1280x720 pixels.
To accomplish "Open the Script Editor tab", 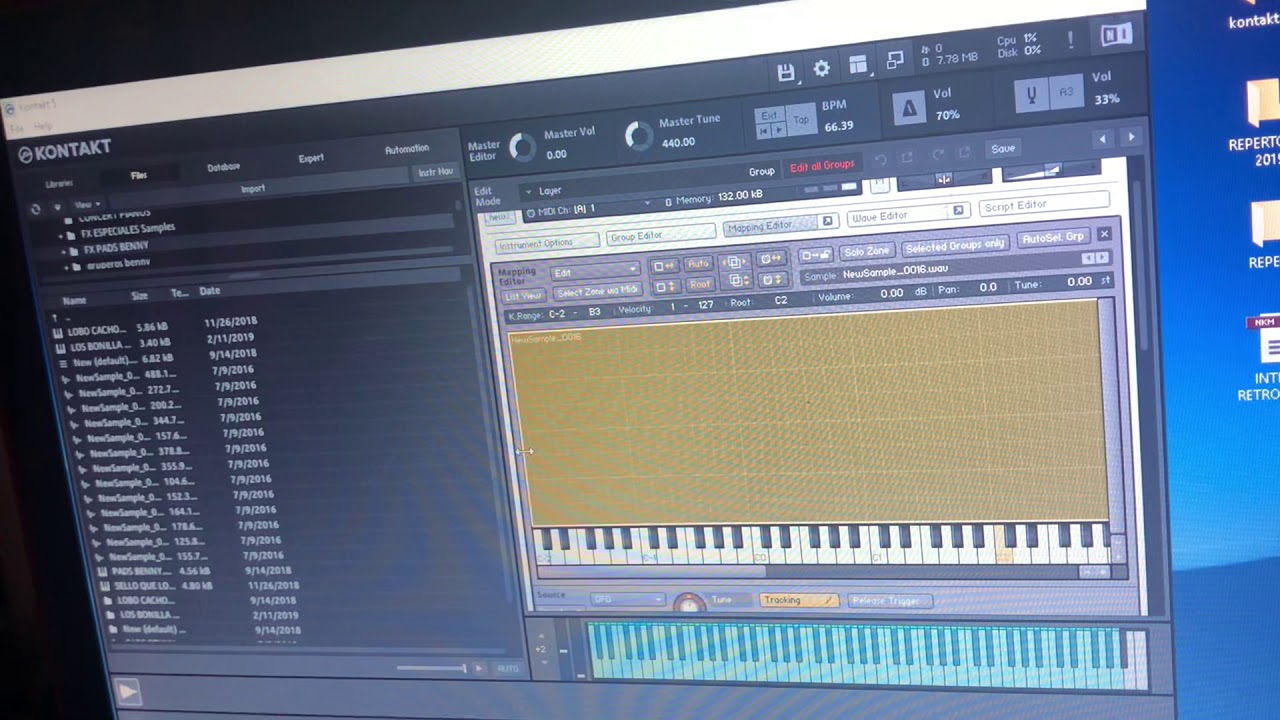I will click(1043, 204).
